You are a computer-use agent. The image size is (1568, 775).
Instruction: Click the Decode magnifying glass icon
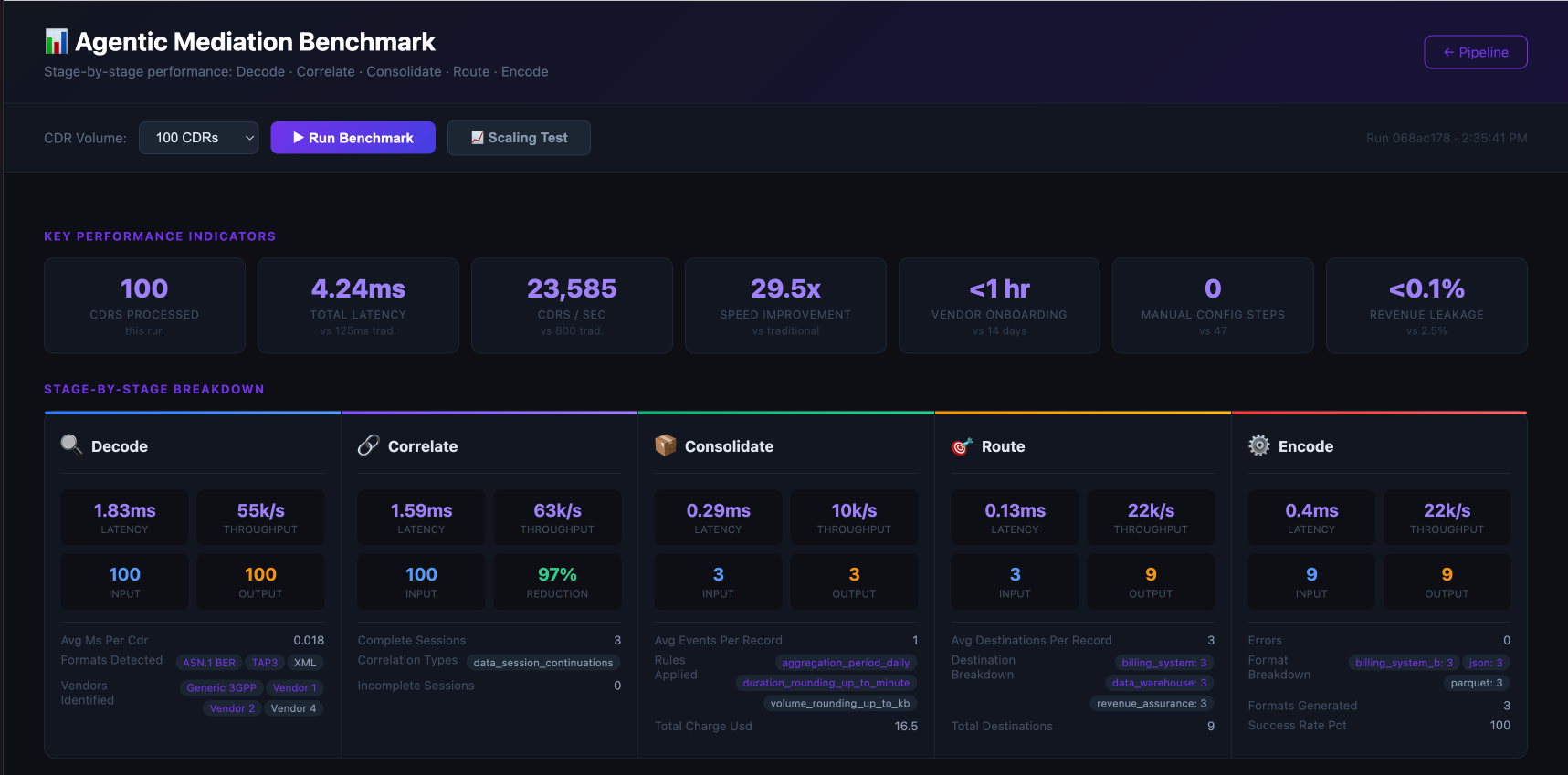(x=71, y=445)
